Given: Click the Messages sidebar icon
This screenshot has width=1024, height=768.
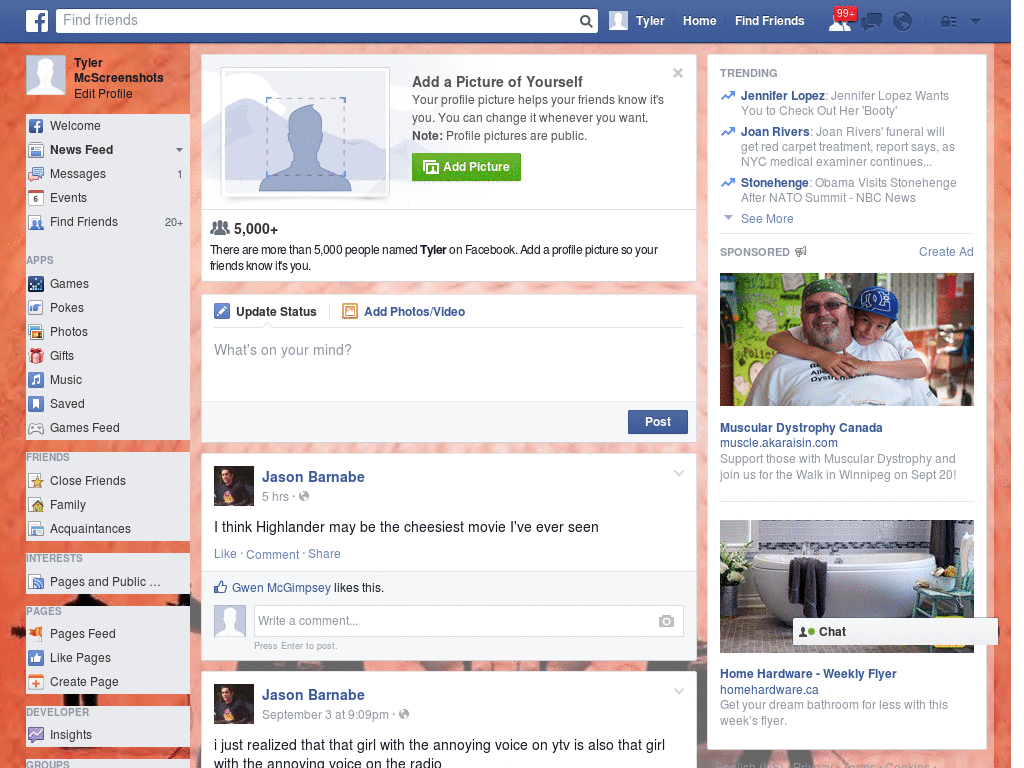Looking at the screenshot, I should (36, 174).
